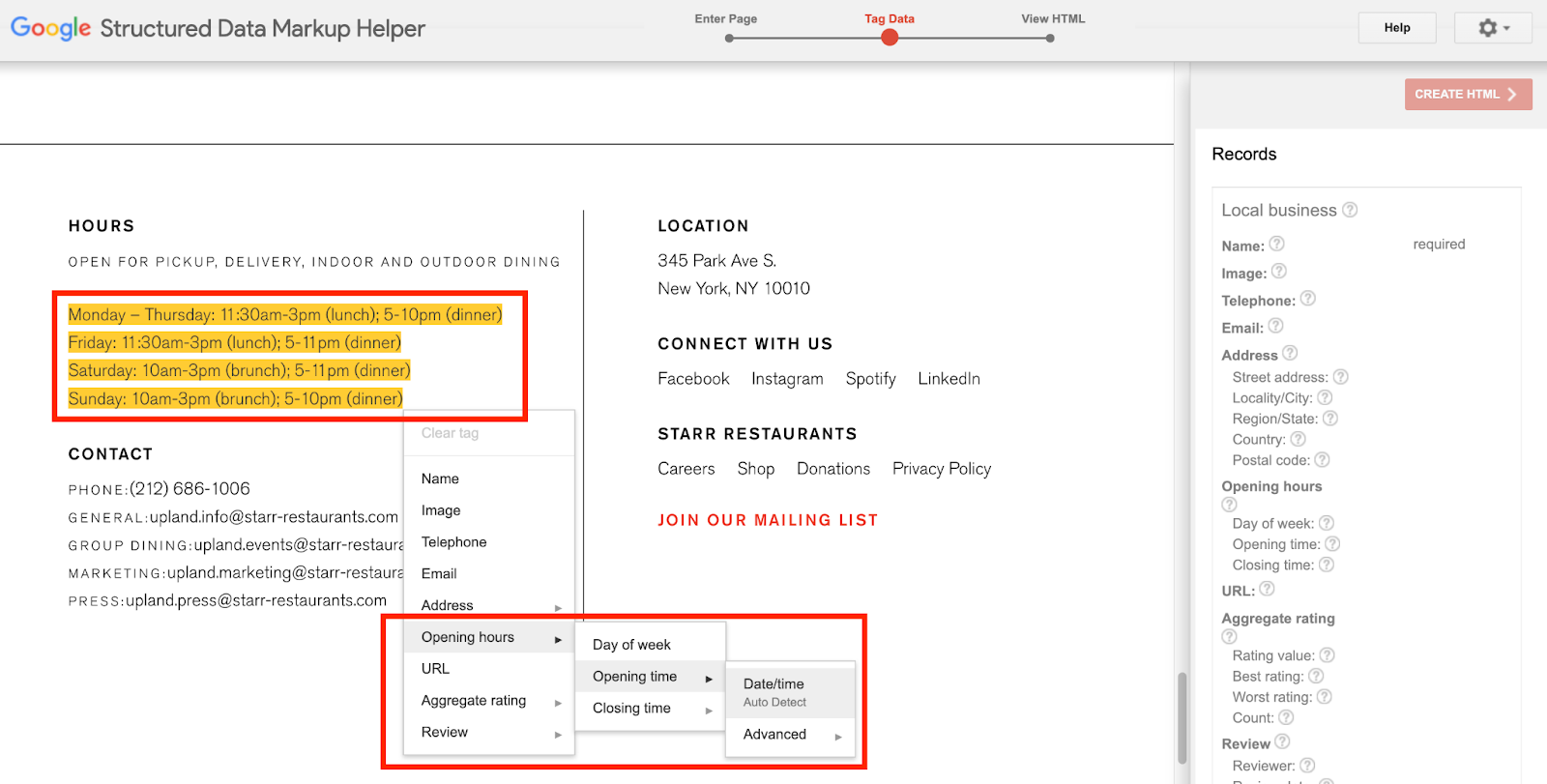Screen dimensions: 1547x784
Task: Click help icon next to Local business
Action: [x=1350, y=210]
